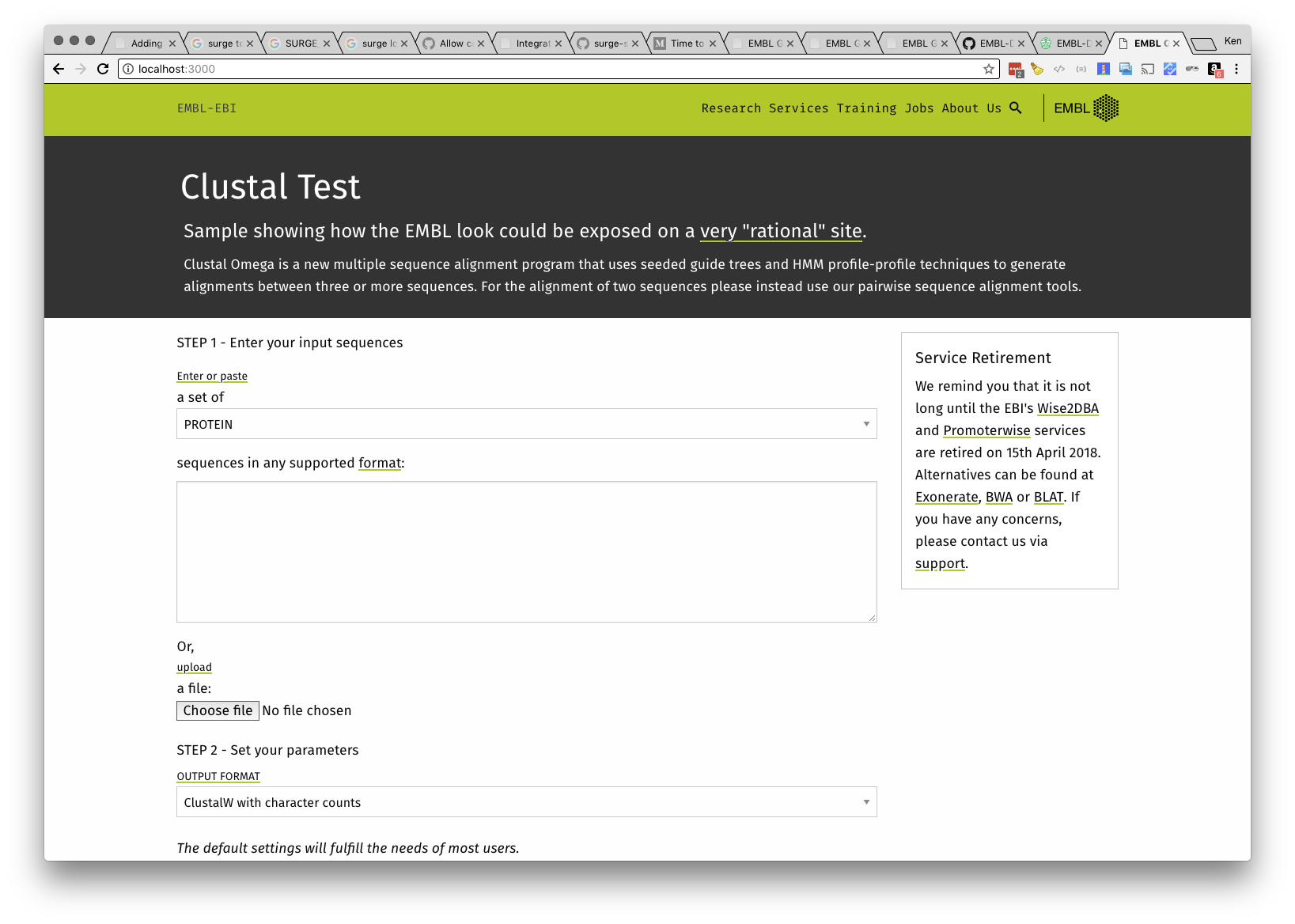The height and width of the screenshot is (924, 1295).
Task: Click the Choose file button
Action: click(218, 710)
